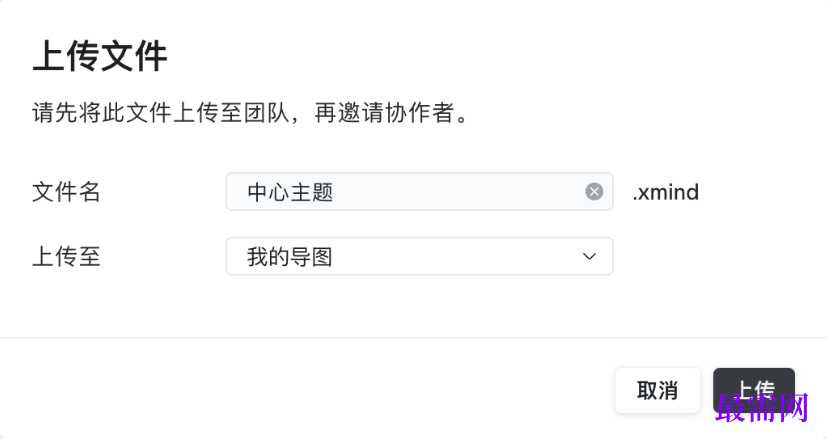The image size is (827, 439).
Task: Click the 上传文件 dialog title
Action: (100, 56)
